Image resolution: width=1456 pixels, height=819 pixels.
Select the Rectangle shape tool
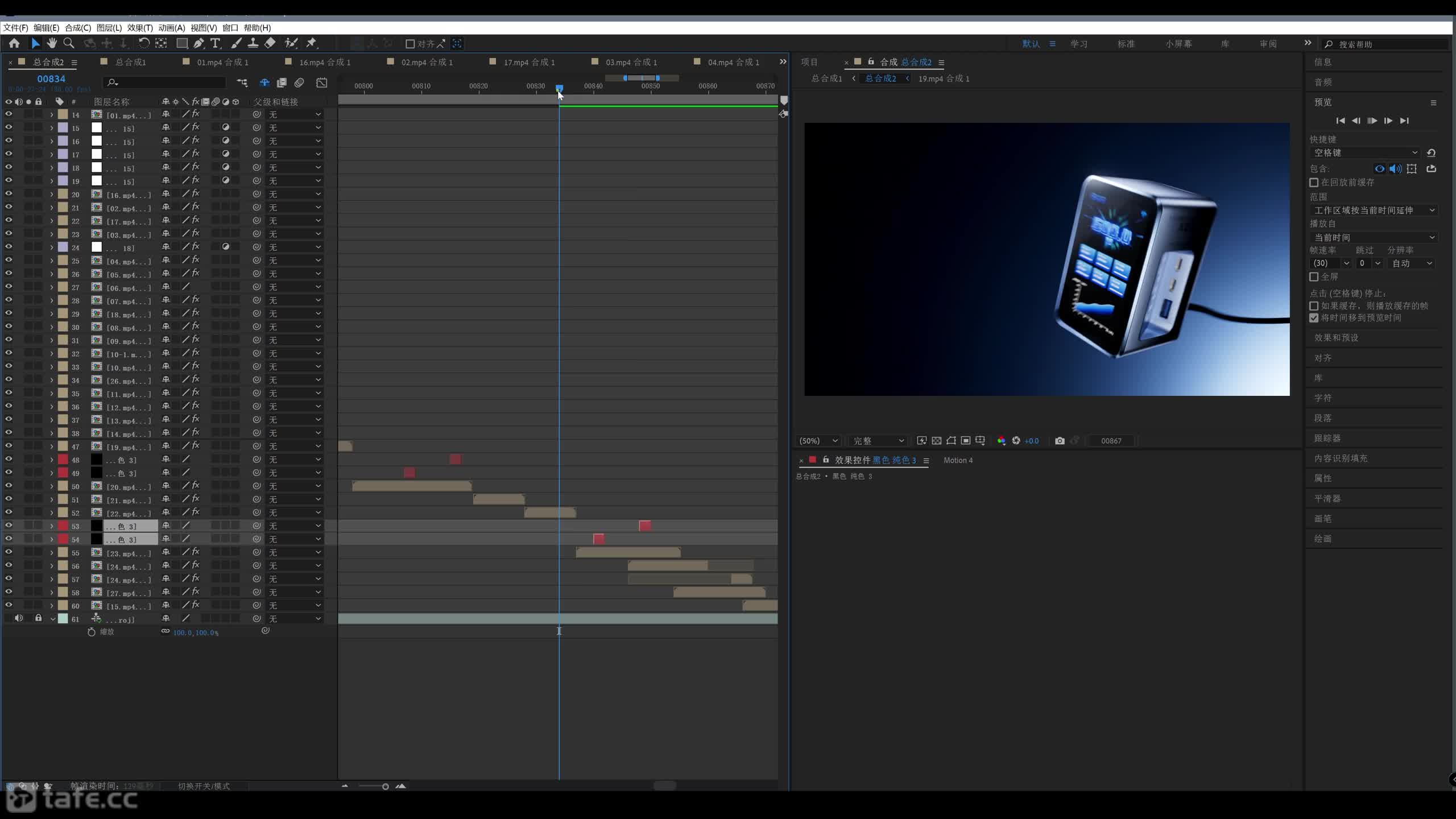coord(182,43)
